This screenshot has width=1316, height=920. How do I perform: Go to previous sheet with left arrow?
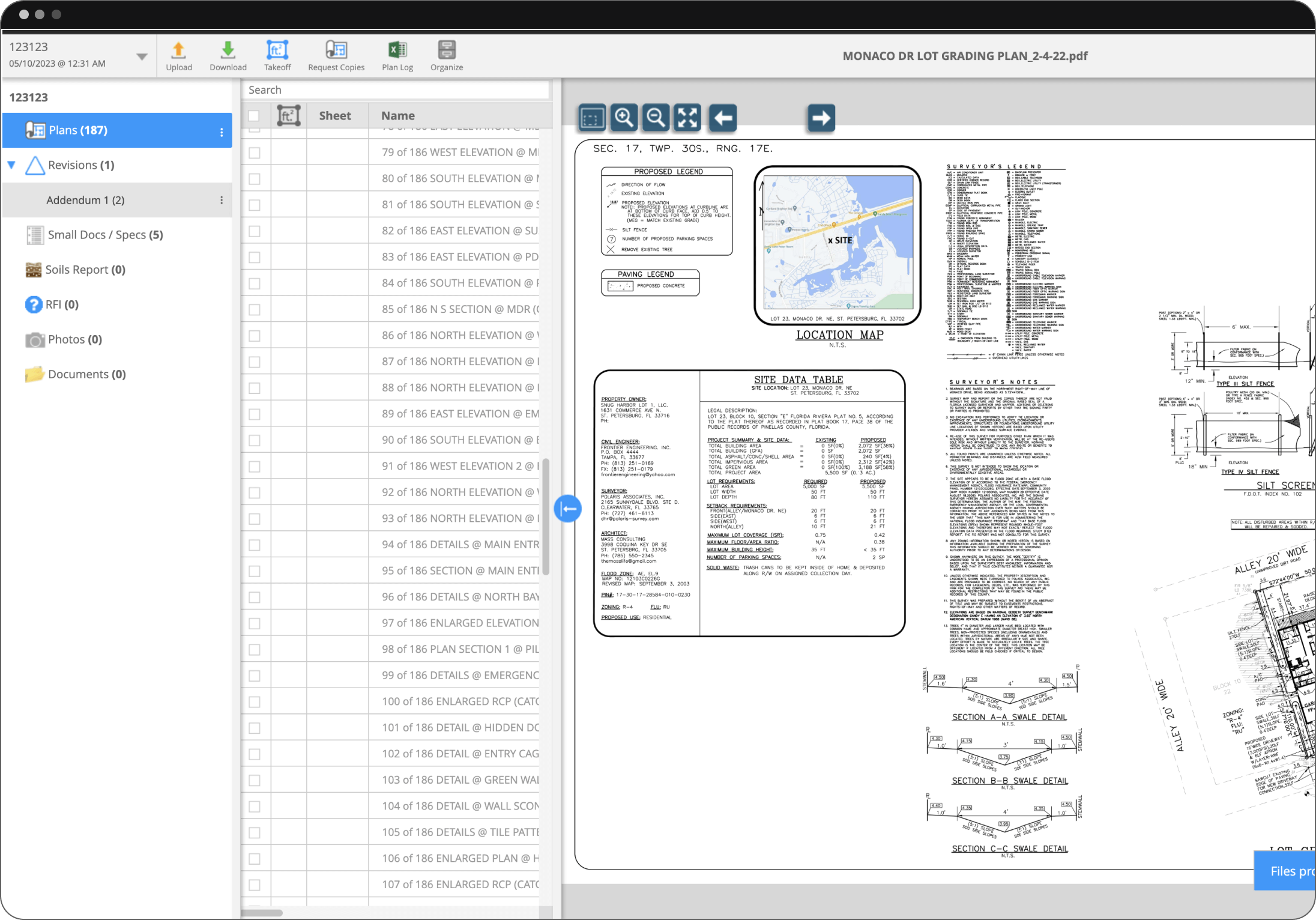(723, 118)
